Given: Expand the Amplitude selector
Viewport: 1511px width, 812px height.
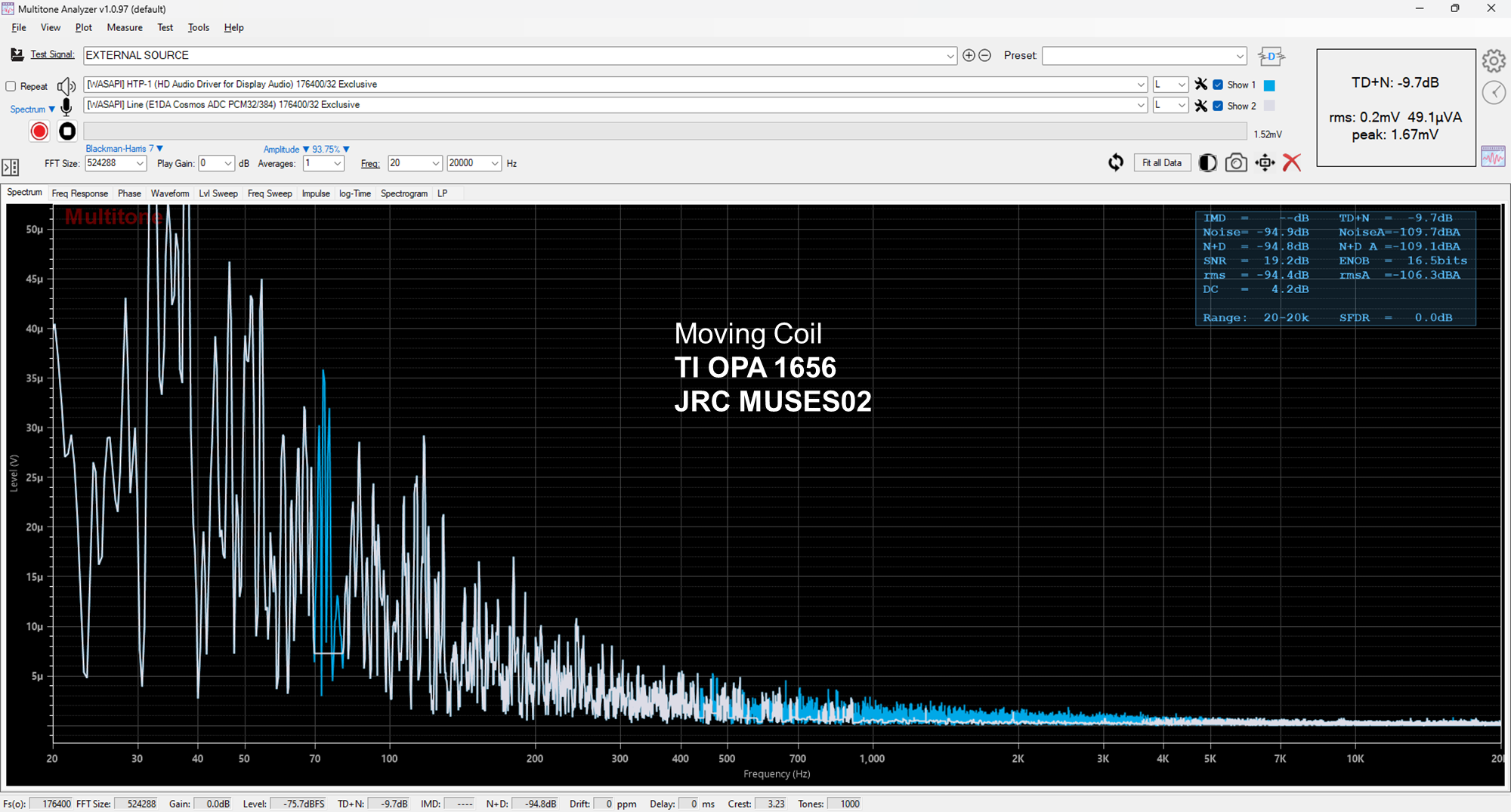Looking at the screenshot, I should [286, 150].
